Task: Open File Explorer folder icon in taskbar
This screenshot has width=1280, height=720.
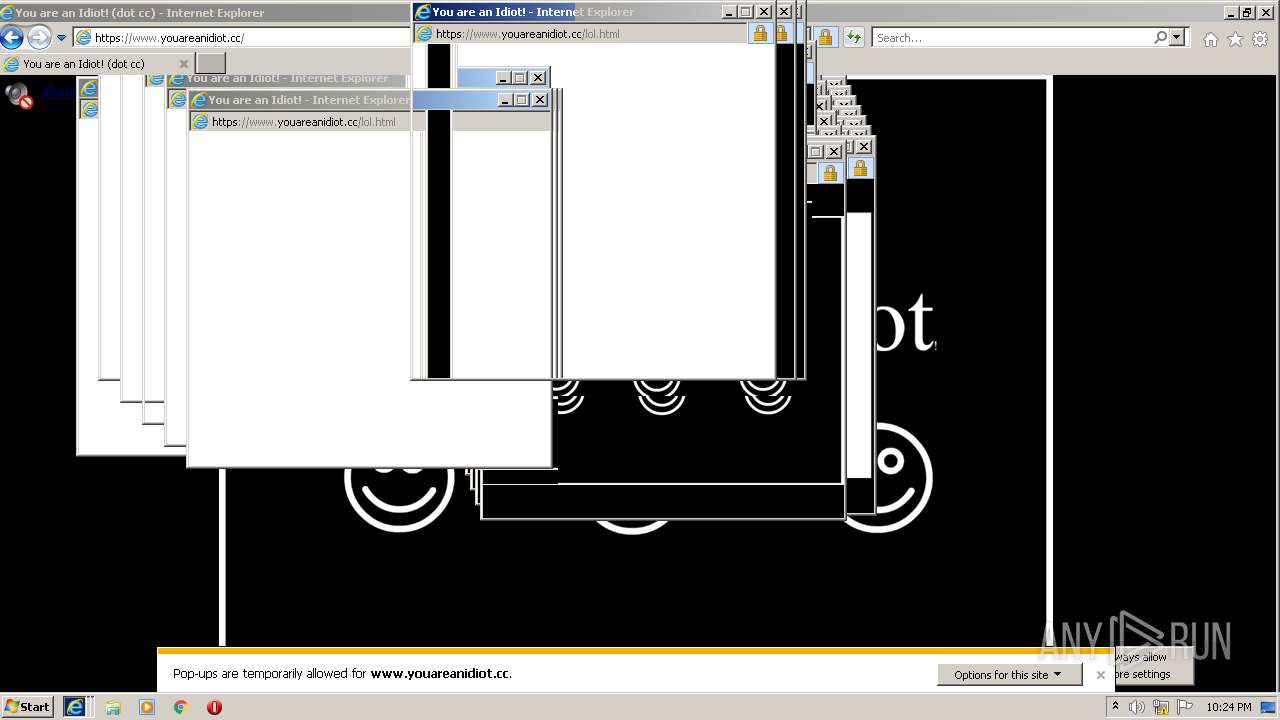Action: coord(112,707)
